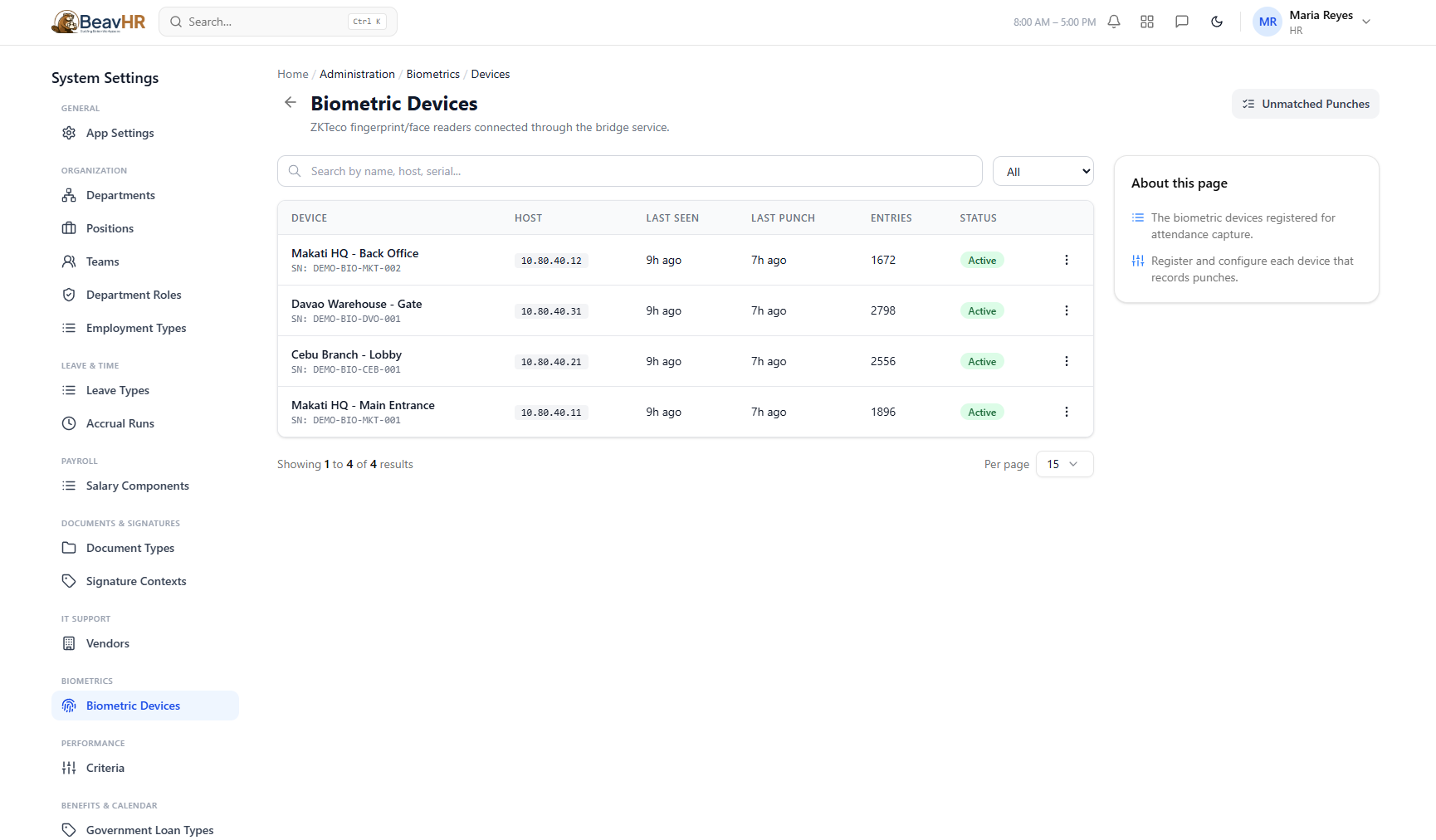Open the apps grid icon
1436x840 pixels.
point(1147,22)
